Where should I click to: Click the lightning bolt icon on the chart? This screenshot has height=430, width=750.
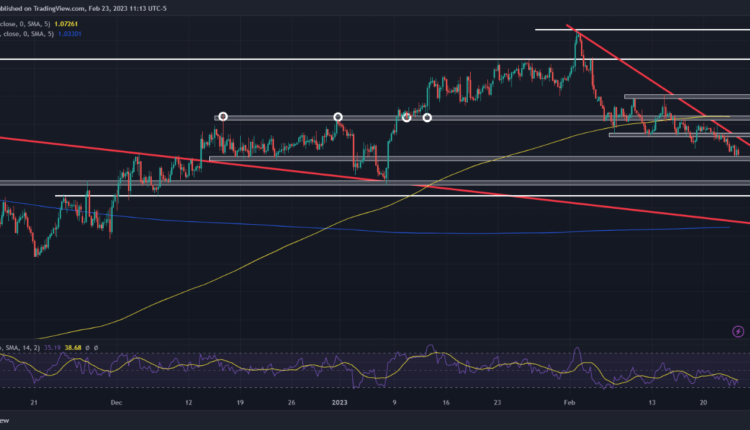pos(740,332)
